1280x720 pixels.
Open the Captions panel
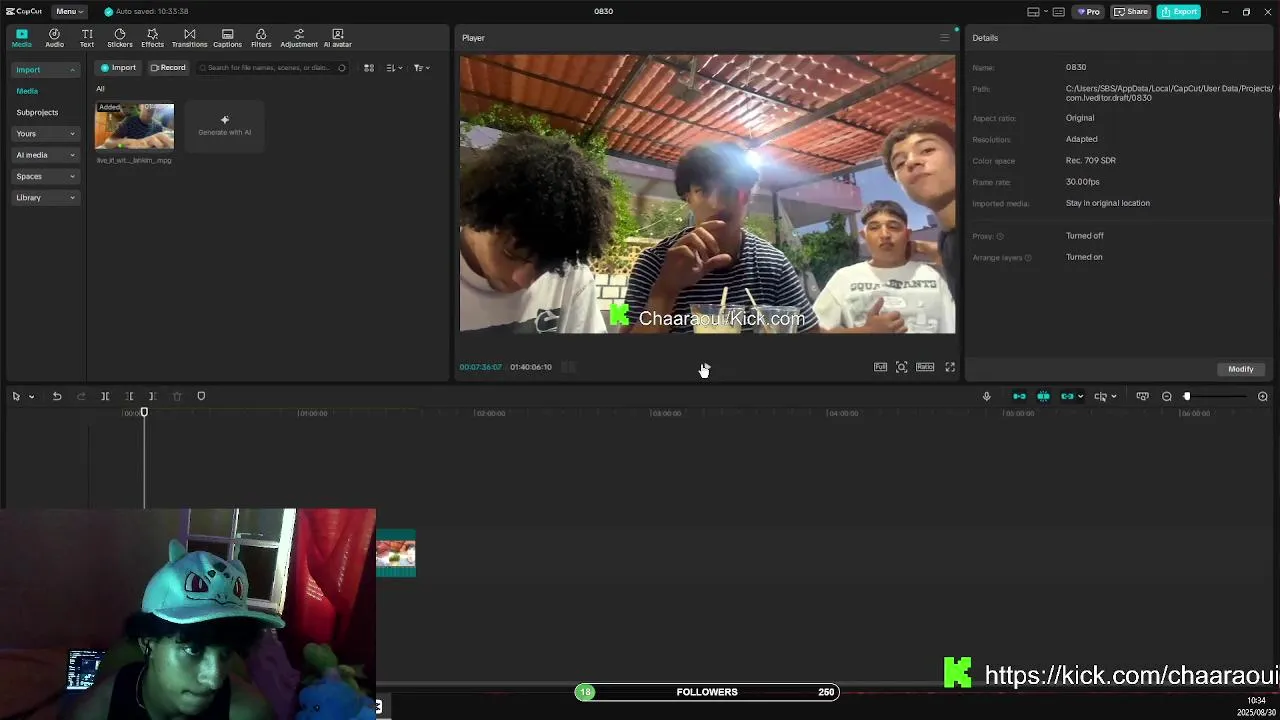coord(227,38)
